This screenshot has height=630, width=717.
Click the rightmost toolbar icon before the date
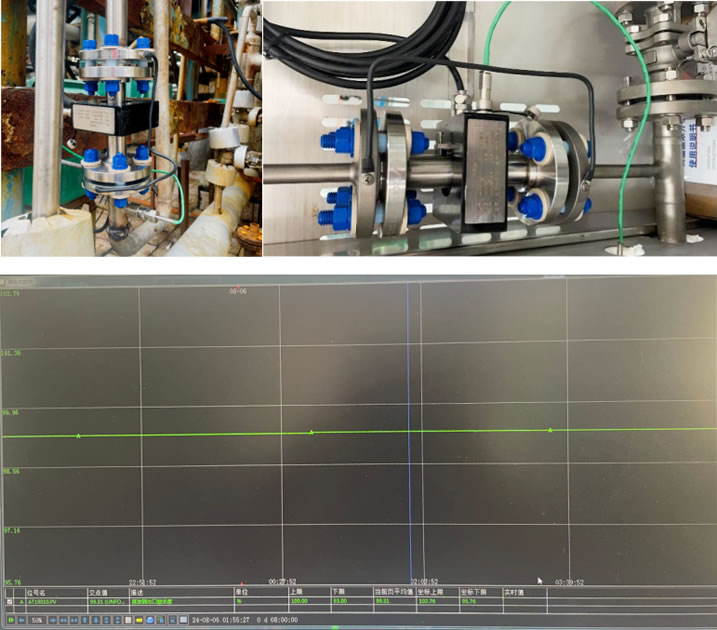coord(183,620)
